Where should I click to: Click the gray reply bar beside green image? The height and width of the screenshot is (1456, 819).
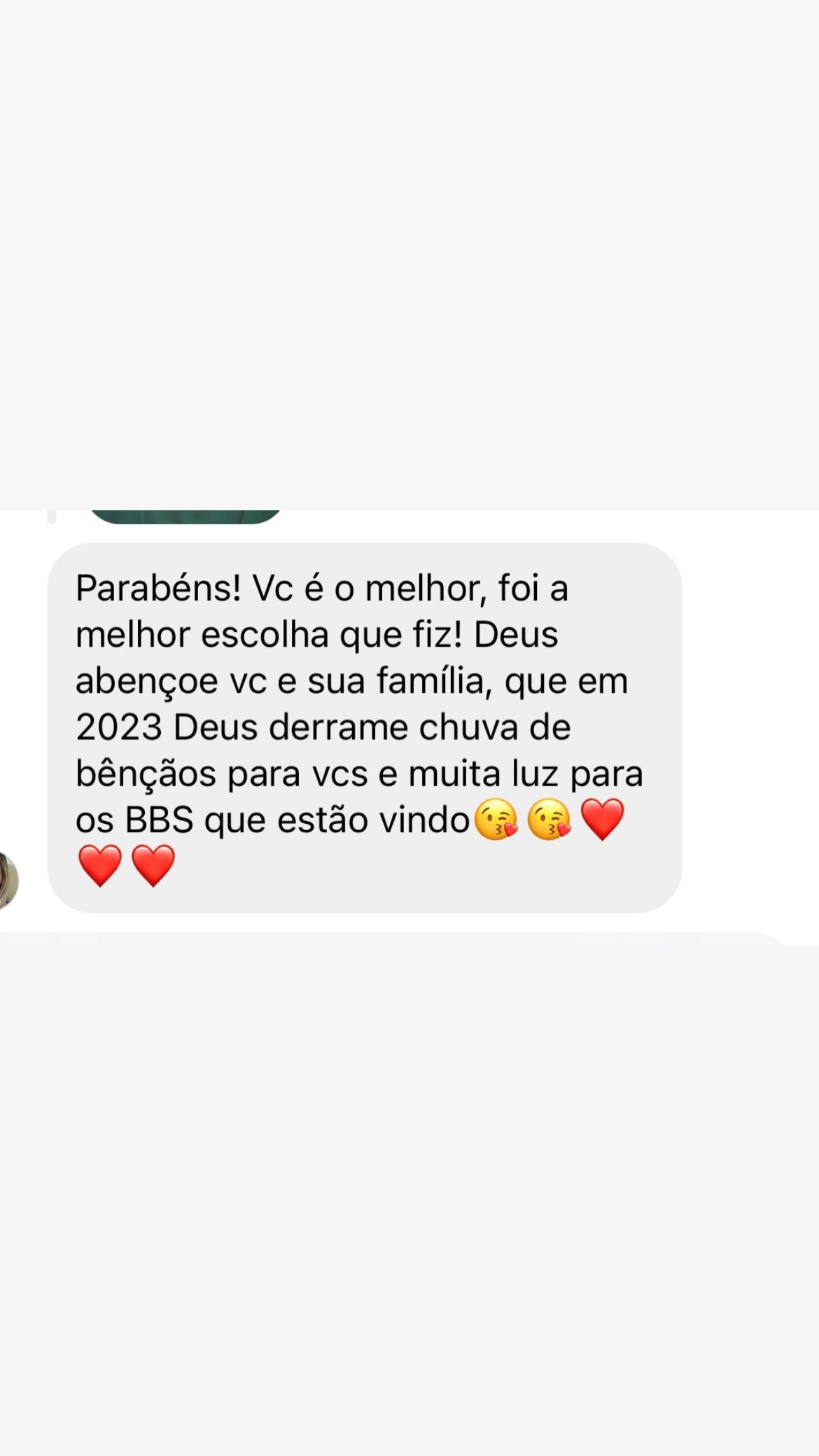pyautogui.click(x=51, y=517)
